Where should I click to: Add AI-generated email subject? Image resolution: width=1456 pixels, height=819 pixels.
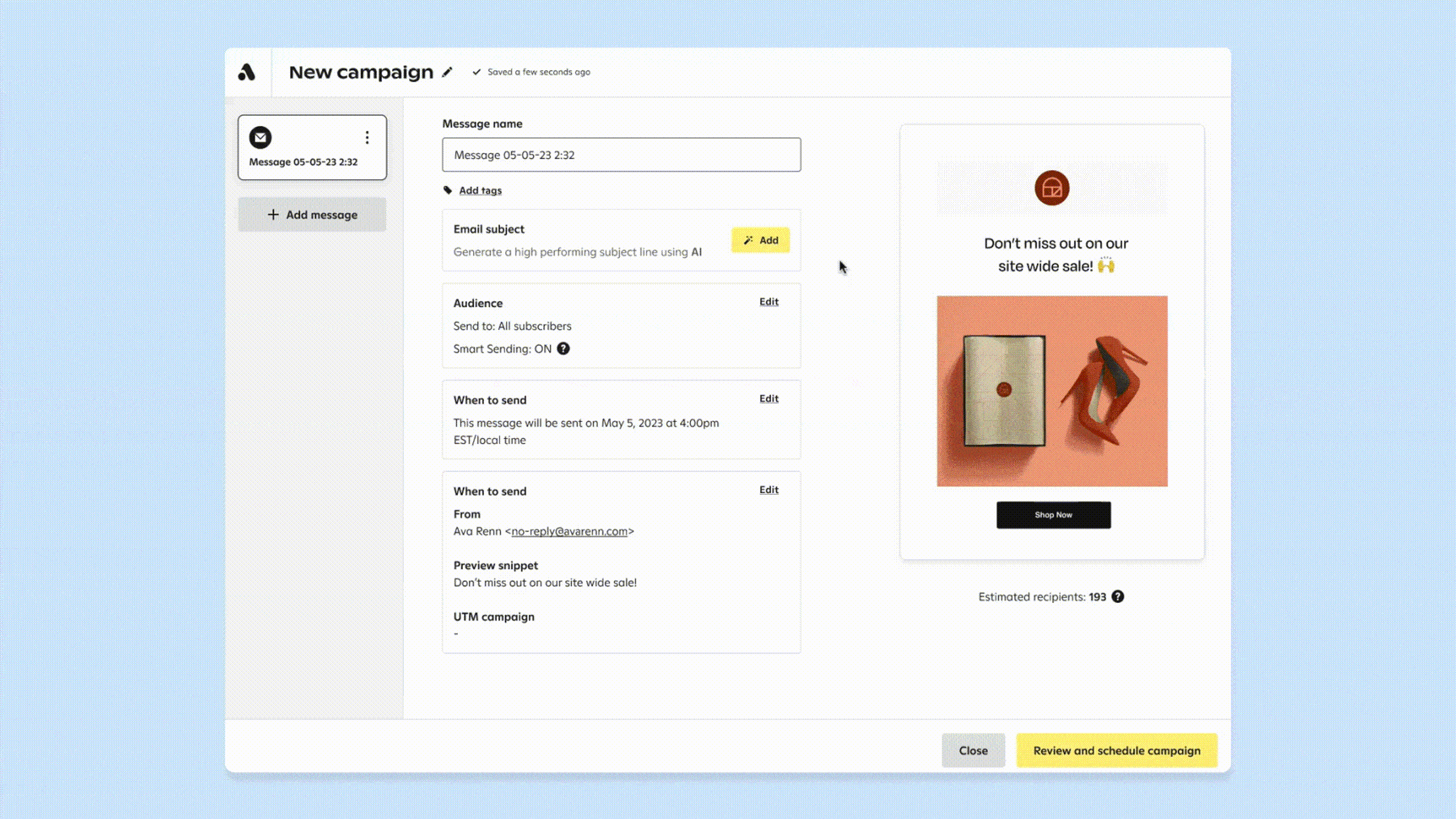[x=760, y=240]
